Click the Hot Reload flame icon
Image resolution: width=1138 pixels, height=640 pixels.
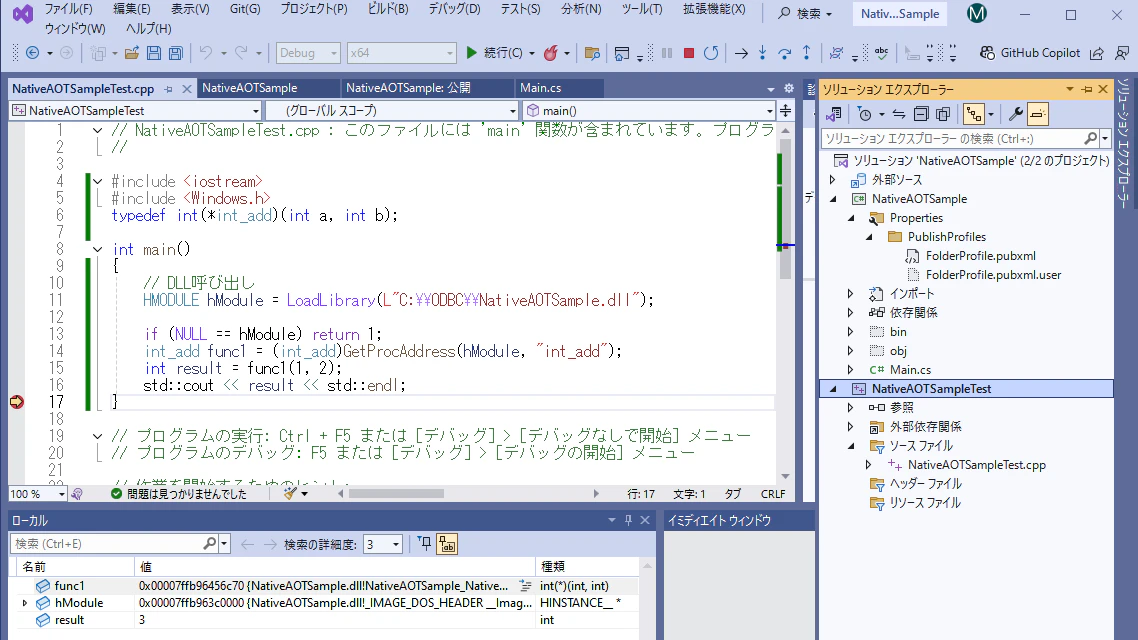(x=551, y=53)
